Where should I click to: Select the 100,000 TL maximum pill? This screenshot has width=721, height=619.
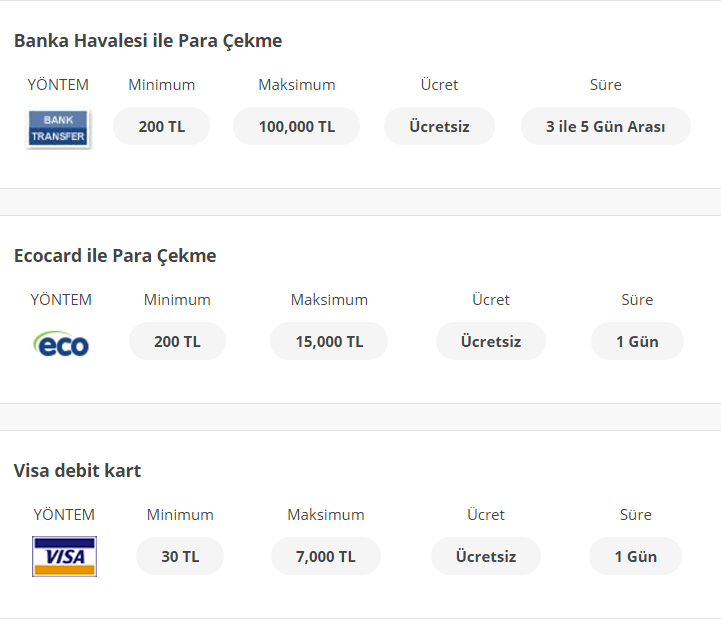click(296, 127)
